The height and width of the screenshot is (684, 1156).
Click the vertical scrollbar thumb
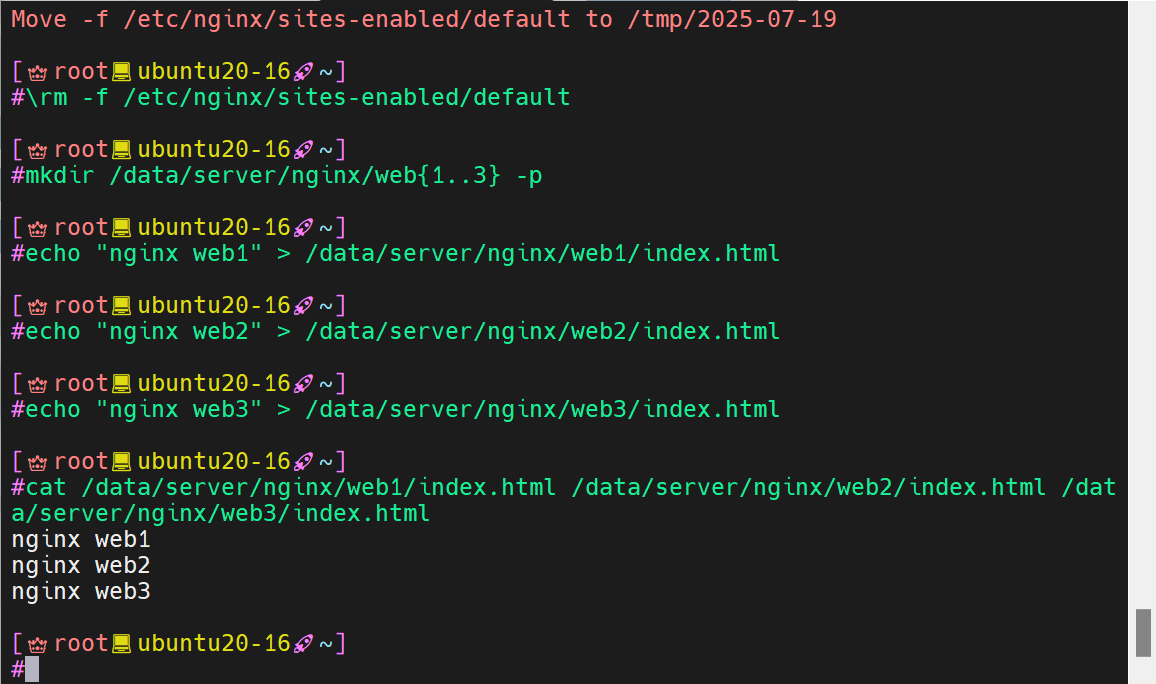(x=1143, y=632)
